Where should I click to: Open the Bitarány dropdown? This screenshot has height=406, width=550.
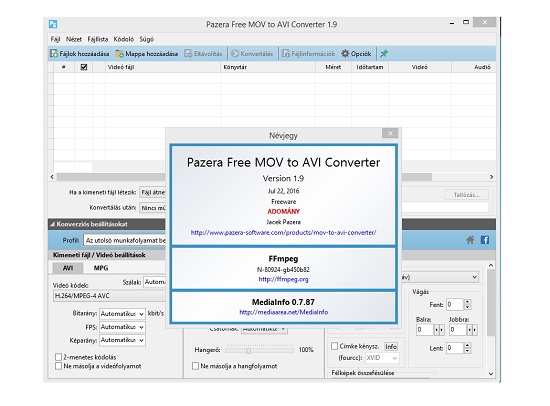pos(122,314)
